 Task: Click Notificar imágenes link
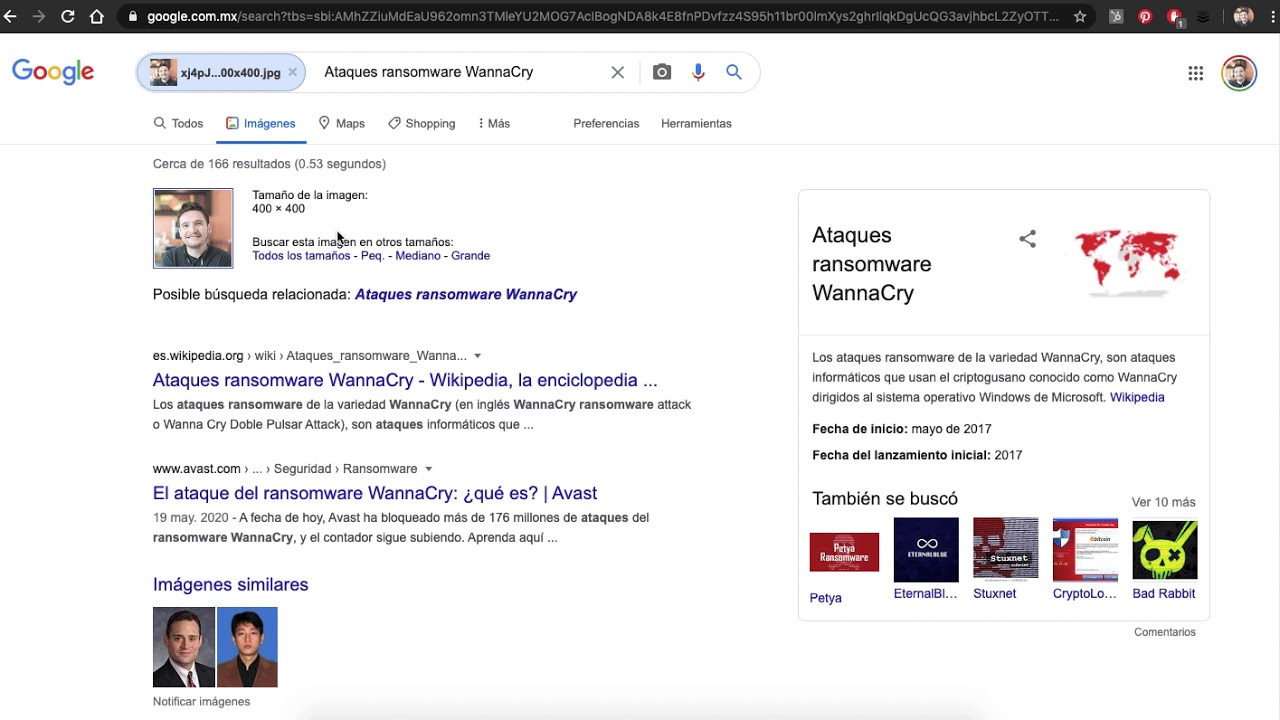click(x=201, y=702)
